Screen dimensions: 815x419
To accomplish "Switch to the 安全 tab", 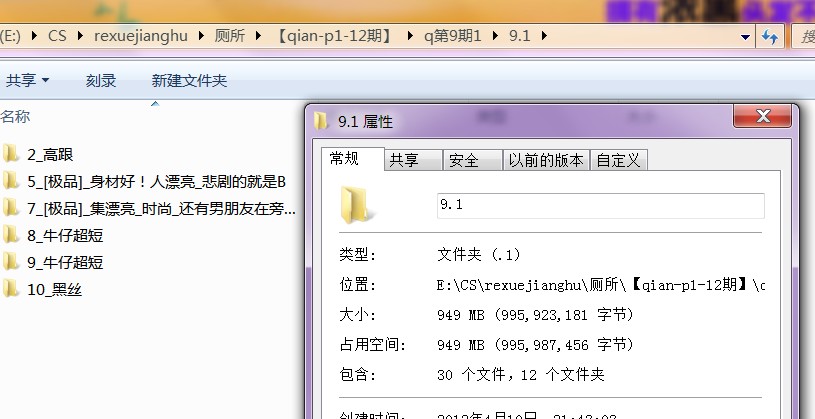I will pyautogui.click(x=463, y=160).
